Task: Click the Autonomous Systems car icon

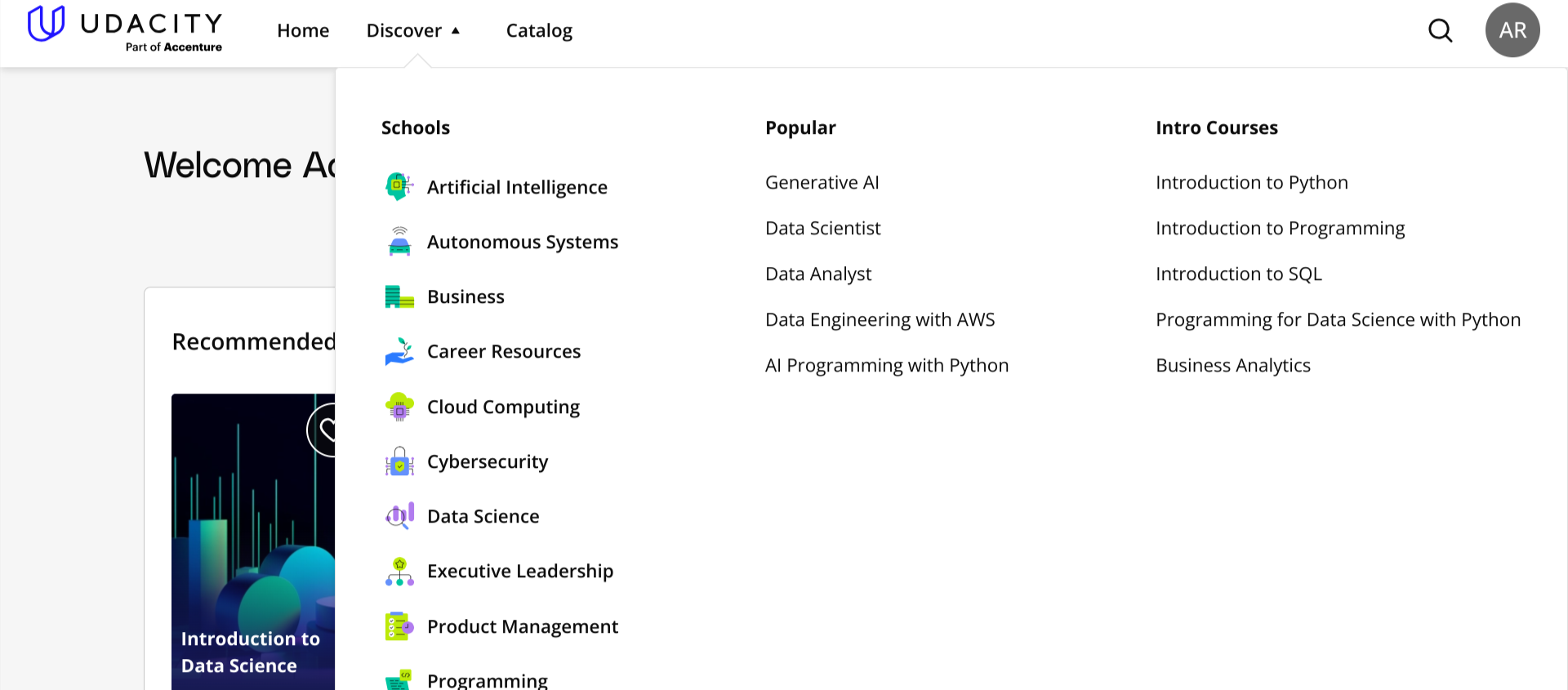Action: (399, 242)
